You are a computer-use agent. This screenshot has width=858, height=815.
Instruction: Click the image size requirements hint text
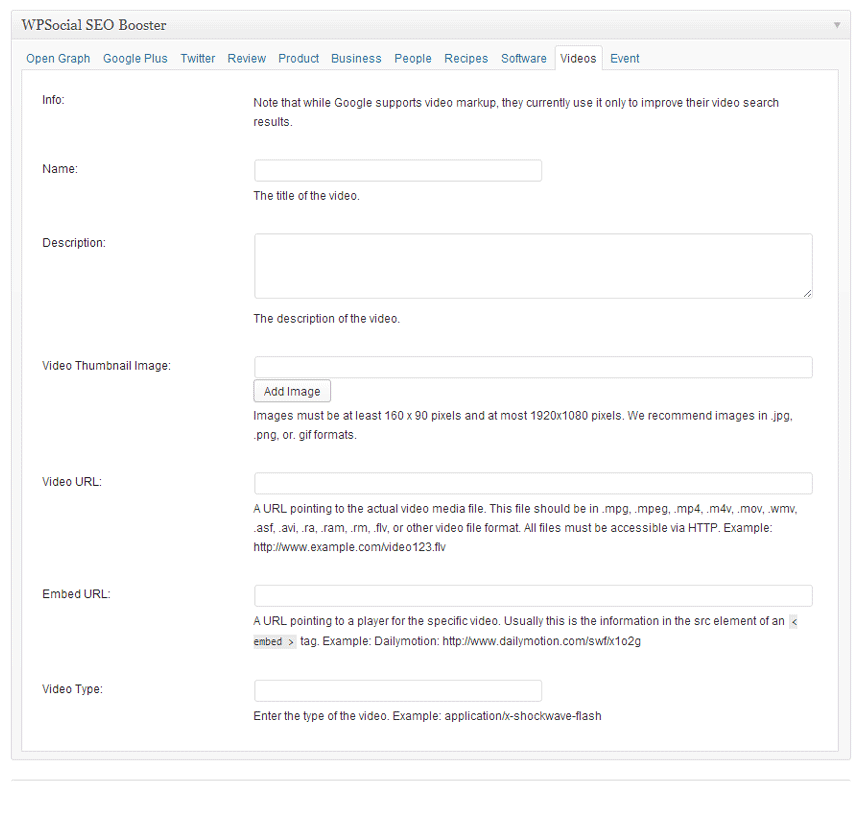[523, 425]
